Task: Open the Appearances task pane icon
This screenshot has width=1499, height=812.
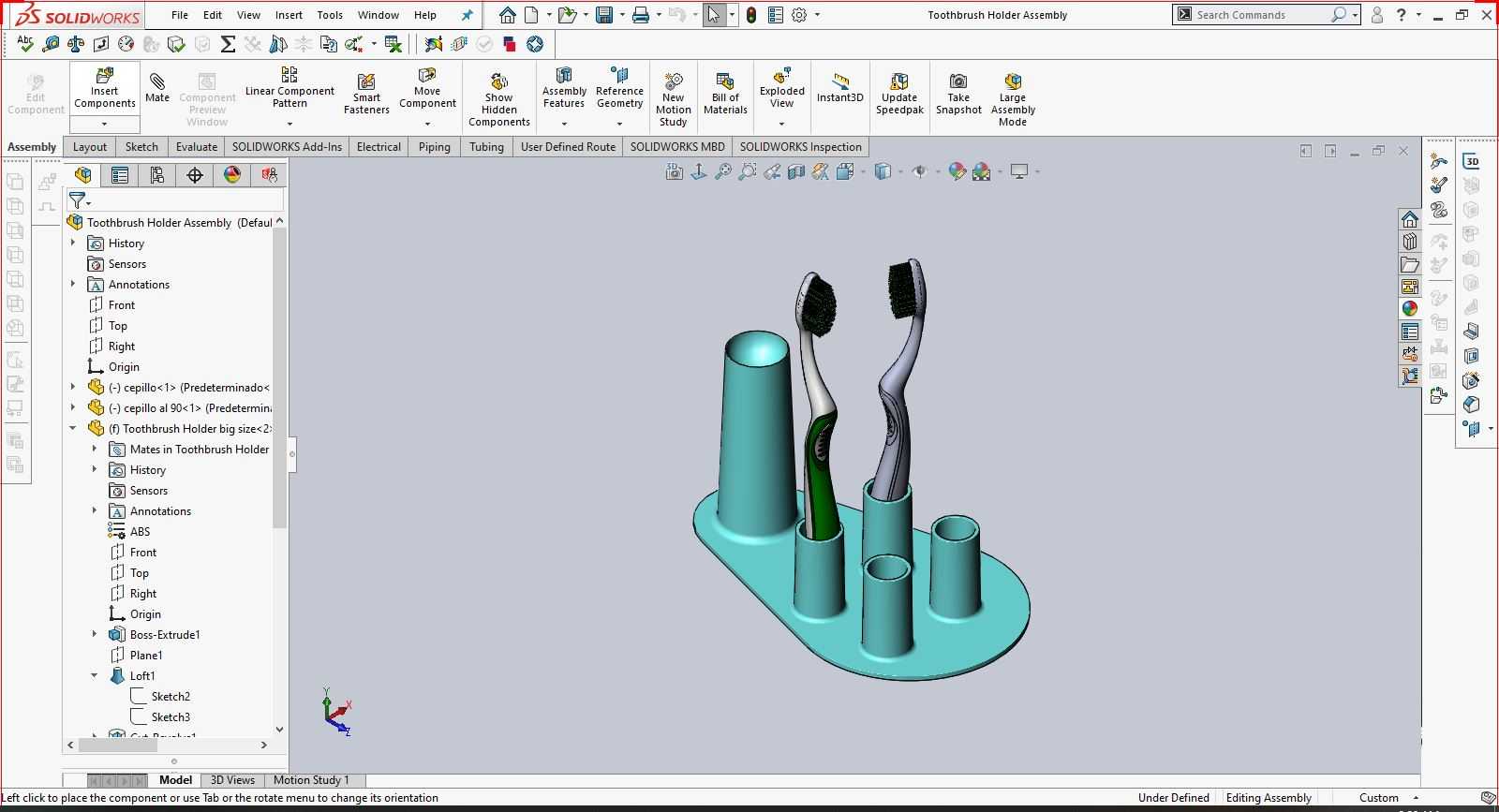Action: coord(1410,308)
